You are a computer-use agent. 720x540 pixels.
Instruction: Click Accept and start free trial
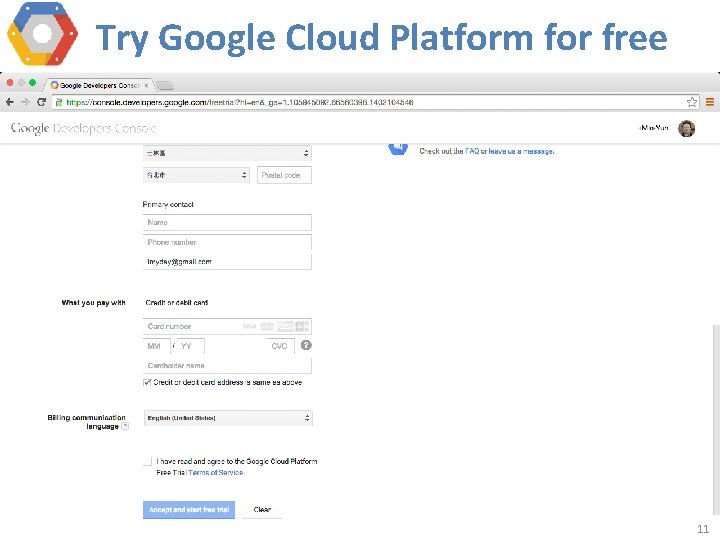coord(189,510)
